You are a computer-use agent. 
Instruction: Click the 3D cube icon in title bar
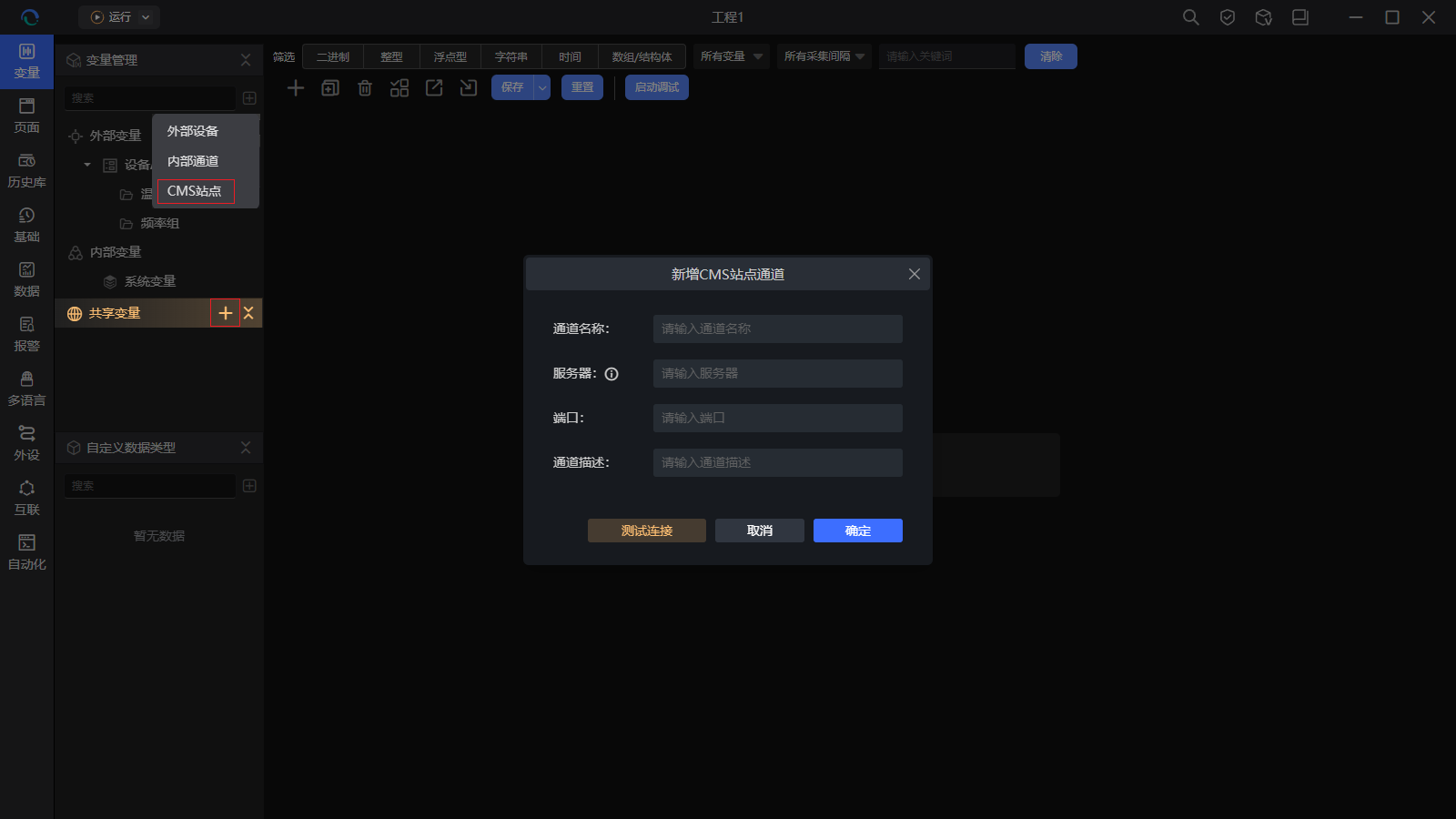click(1263, 17)
